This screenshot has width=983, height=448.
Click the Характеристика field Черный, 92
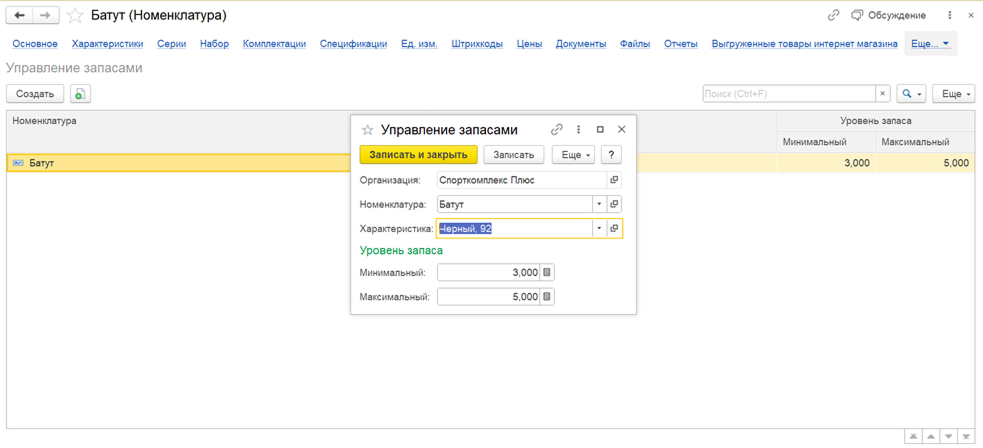click(x=514, y=229)
